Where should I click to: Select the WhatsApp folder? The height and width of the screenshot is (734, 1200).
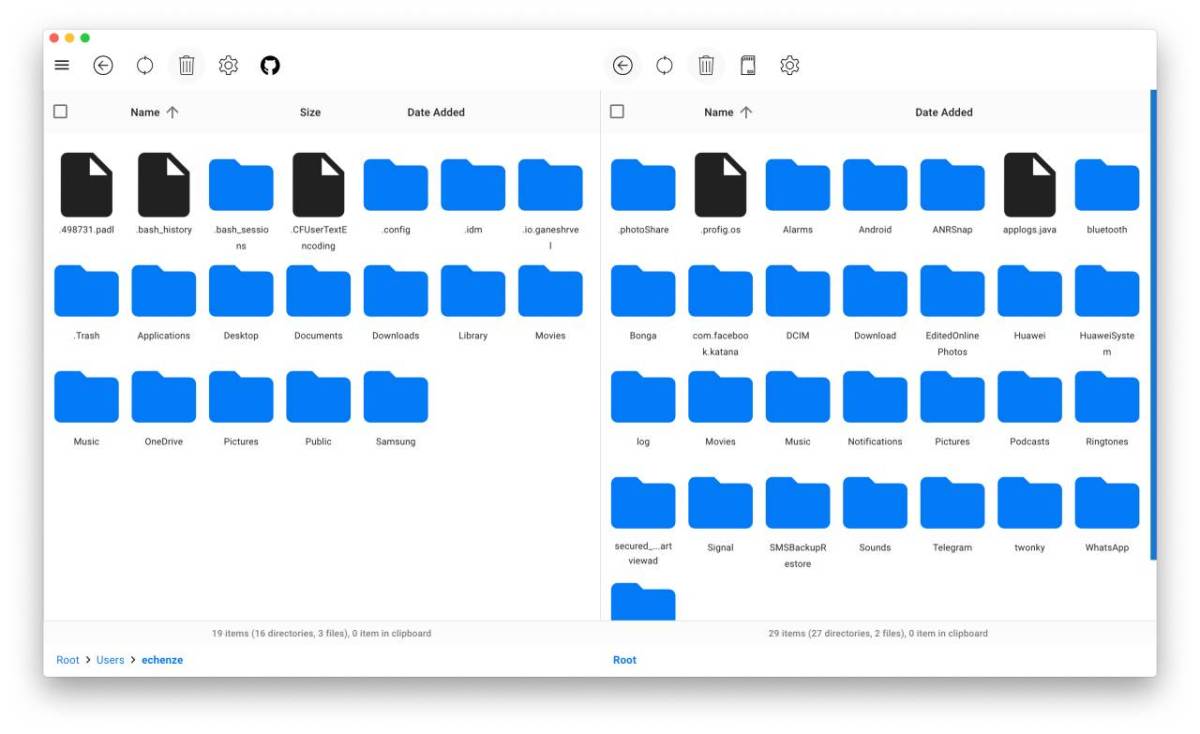[x=1107, y=513]
